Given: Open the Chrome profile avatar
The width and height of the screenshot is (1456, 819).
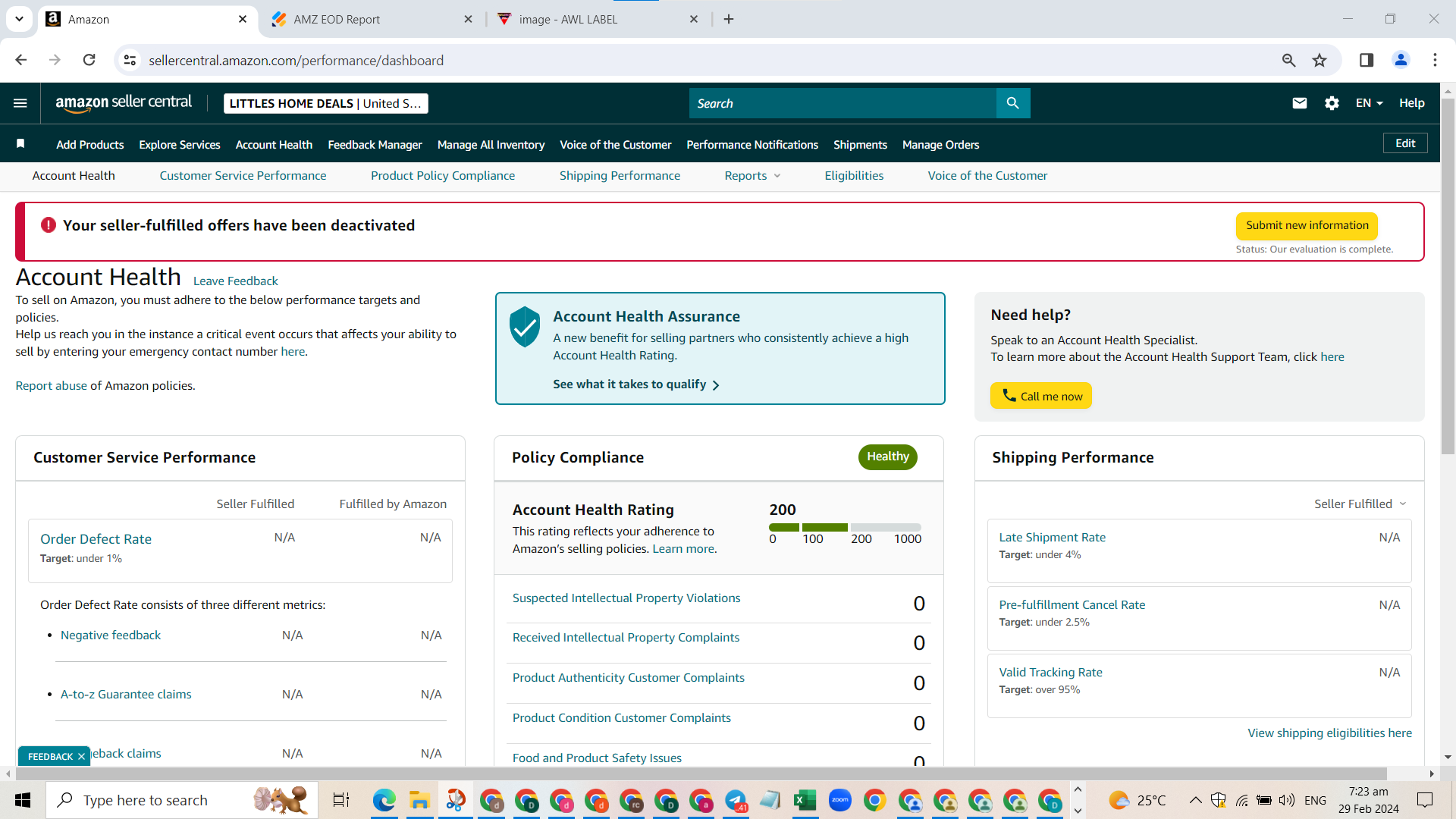Looking at the screenshot, I should (1401, 60).
